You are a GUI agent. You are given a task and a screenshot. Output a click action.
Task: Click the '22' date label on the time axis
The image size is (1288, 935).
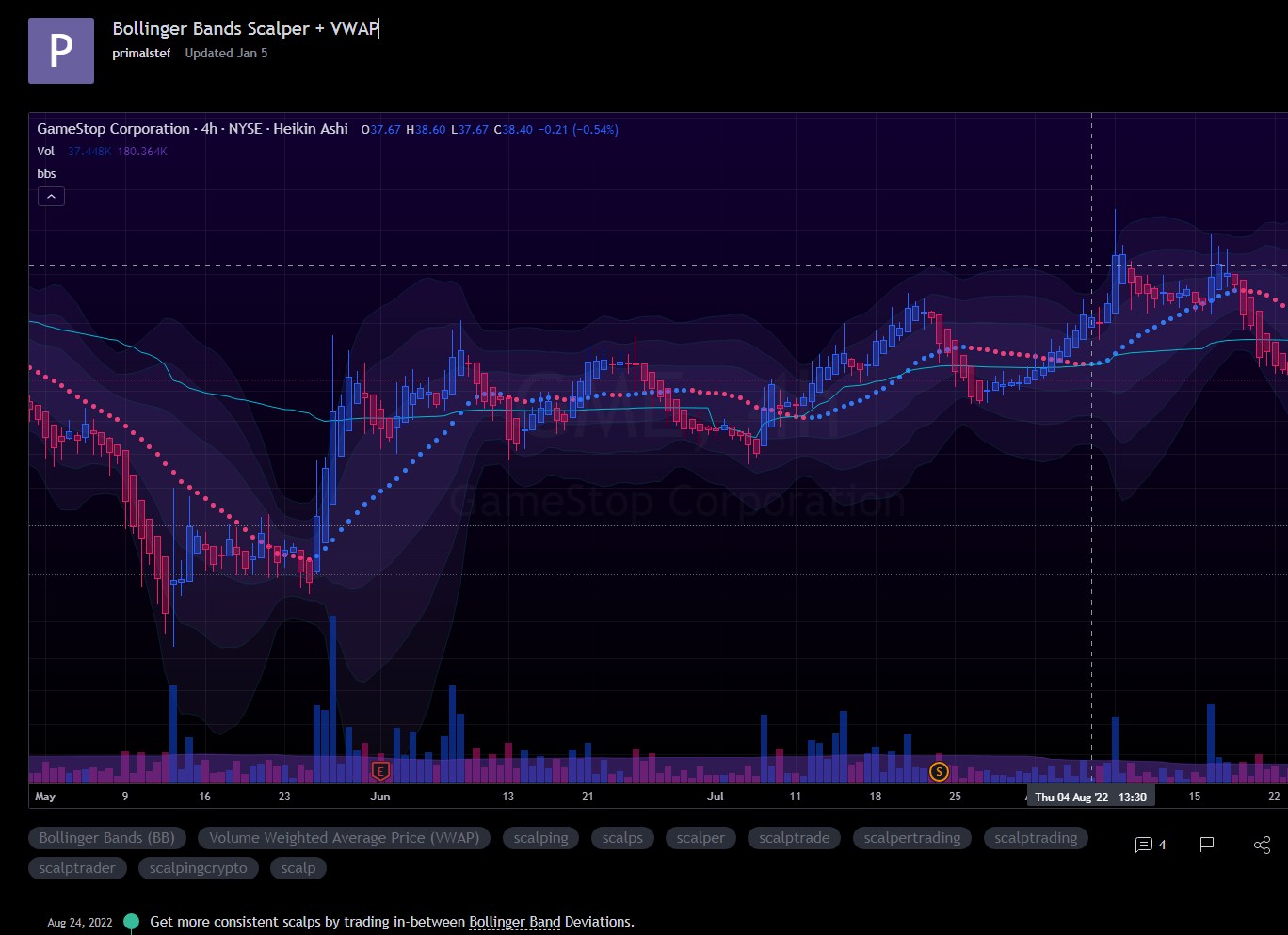tap(1274, 797)
